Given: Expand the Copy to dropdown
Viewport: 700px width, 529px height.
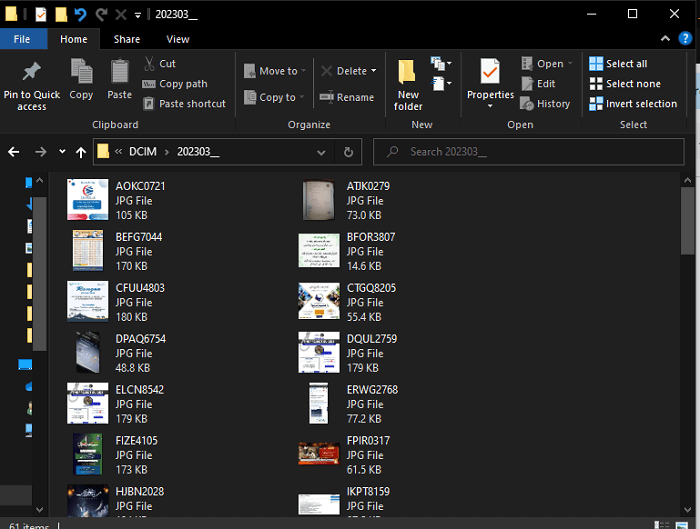Looking at the screenshot, I should pyautogui.click(x=276, y=98).
